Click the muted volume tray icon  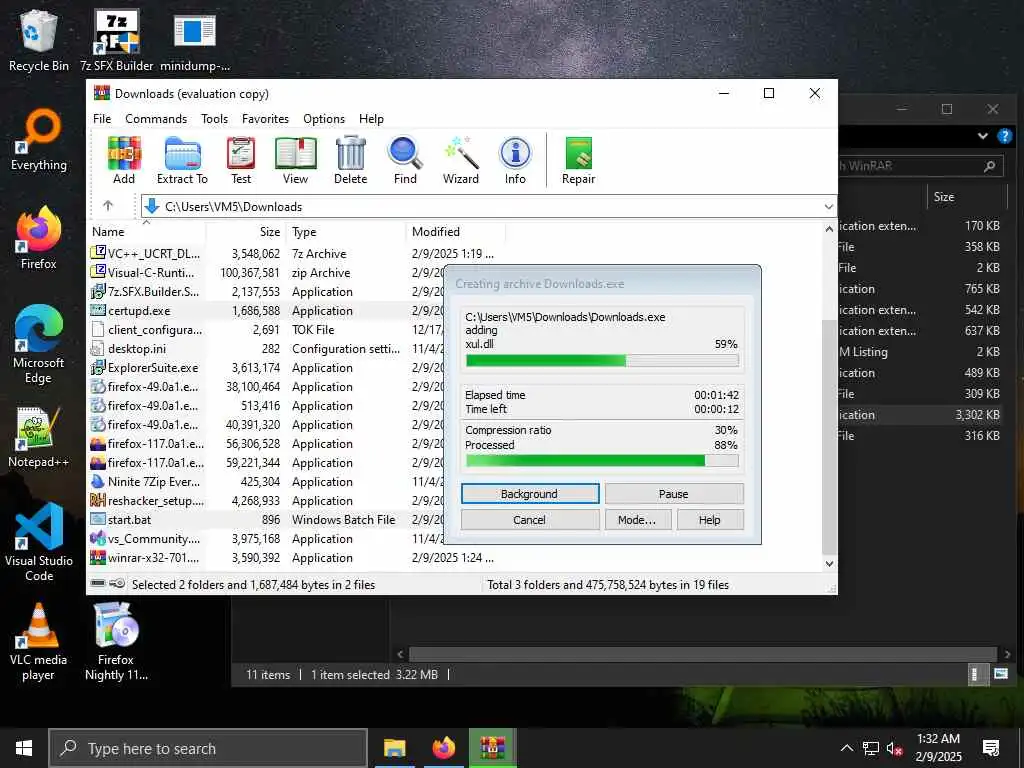[895, 749]
